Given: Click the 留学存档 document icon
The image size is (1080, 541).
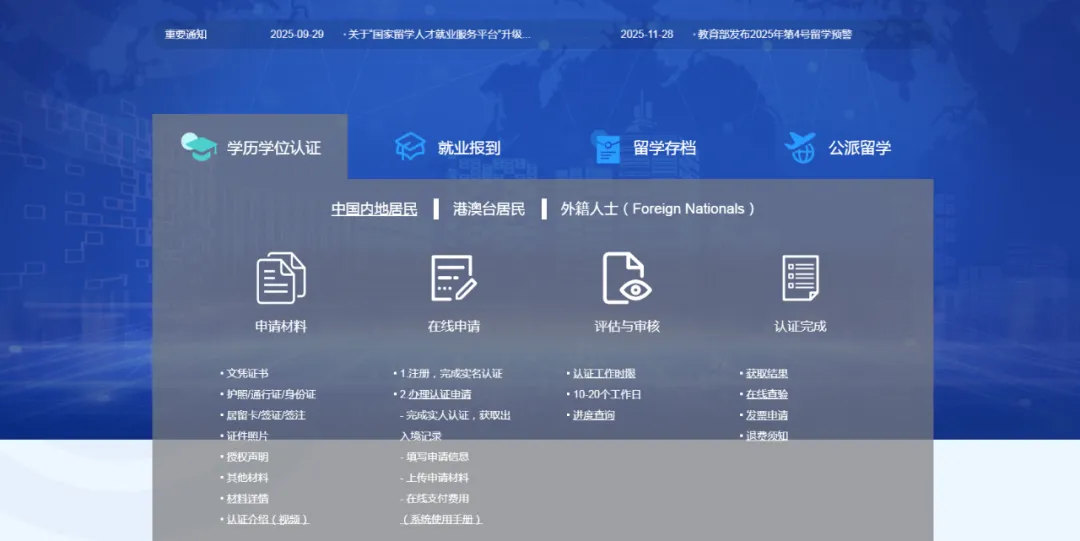Looking at the screenshot, I should click(x=607, y=148).
